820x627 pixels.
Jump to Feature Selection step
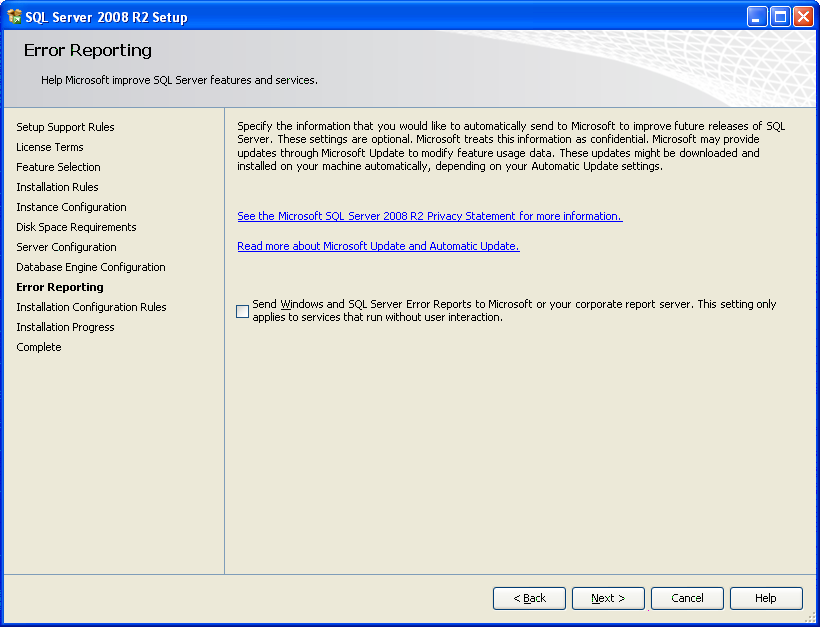(x=58, y=167)
